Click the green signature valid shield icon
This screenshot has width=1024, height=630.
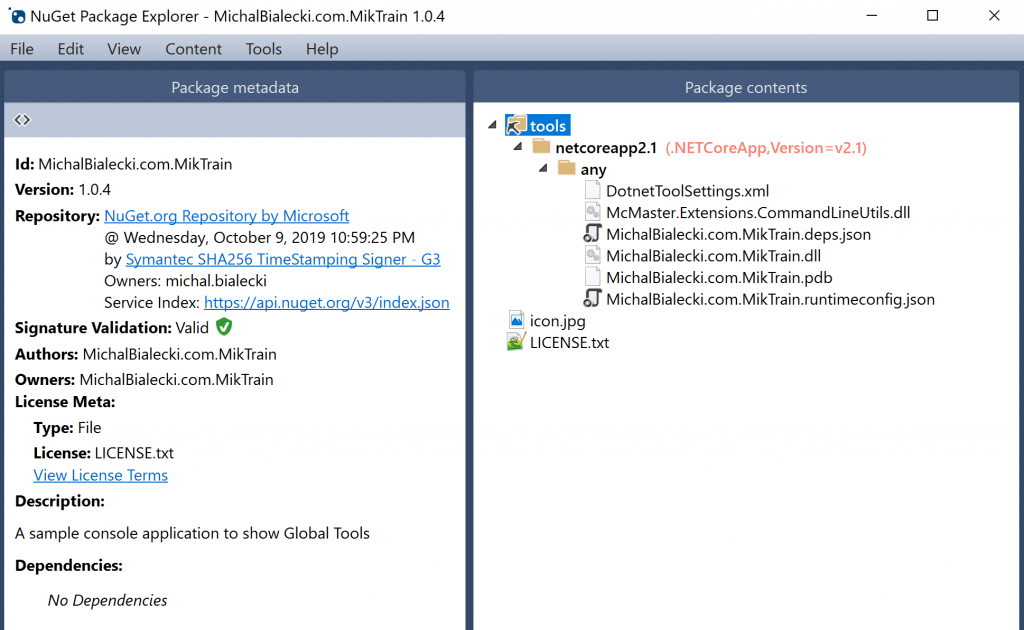coord(224,326)
